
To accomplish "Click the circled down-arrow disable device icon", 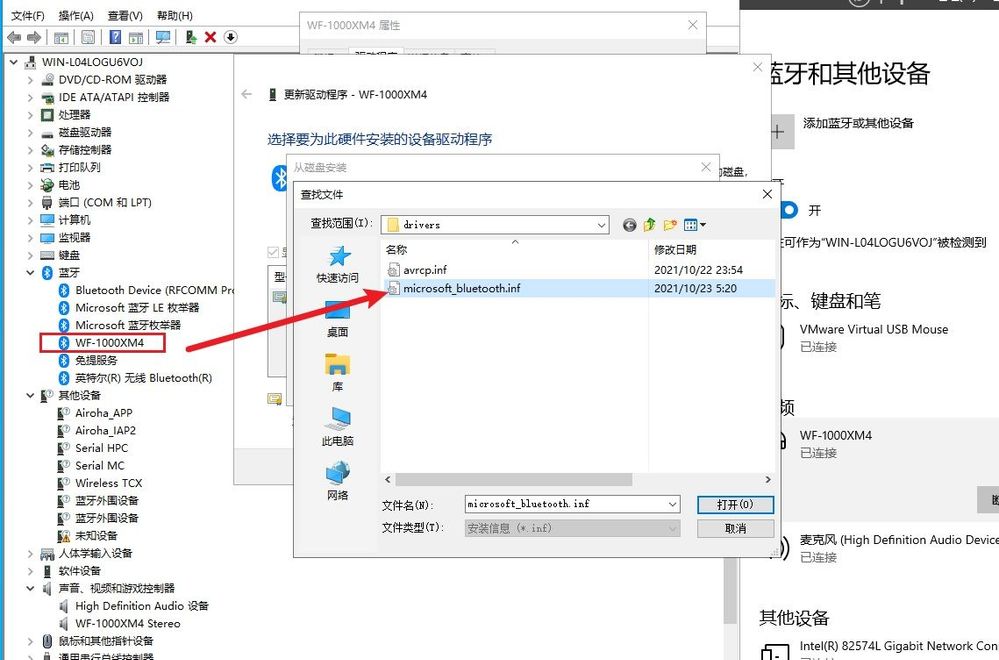I will (231, 38).
